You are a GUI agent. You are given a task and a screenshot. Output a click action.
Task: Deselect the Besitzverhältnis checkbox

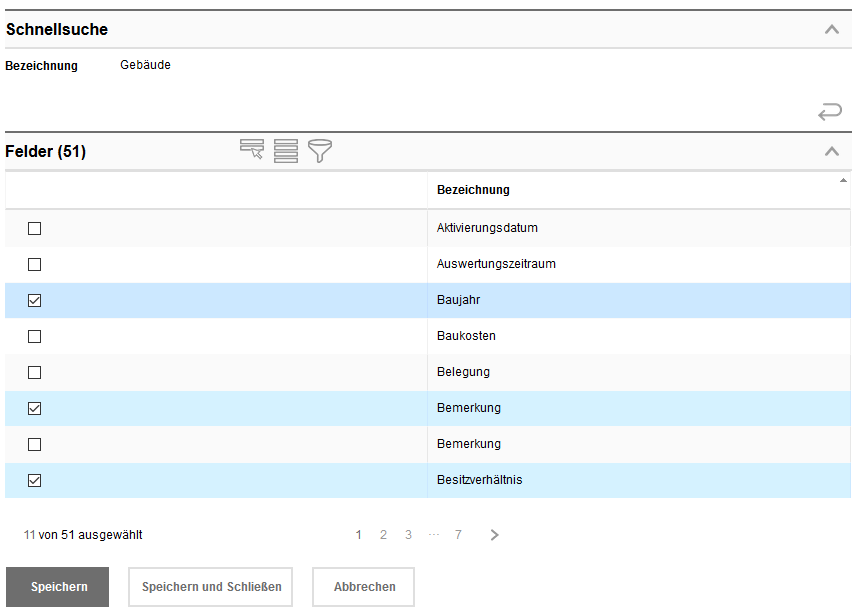(x=35, y=480)
